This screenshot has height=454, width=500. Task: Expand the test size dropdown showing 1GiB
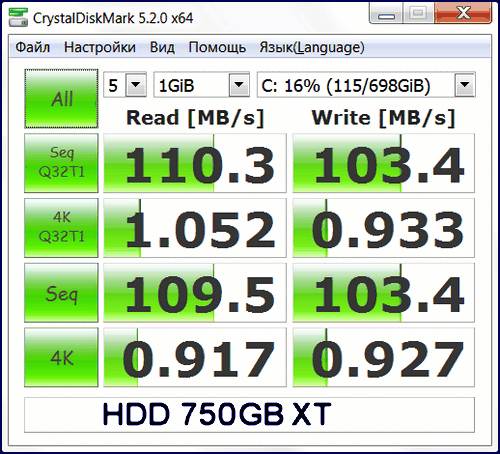click(x=239, y=85)
